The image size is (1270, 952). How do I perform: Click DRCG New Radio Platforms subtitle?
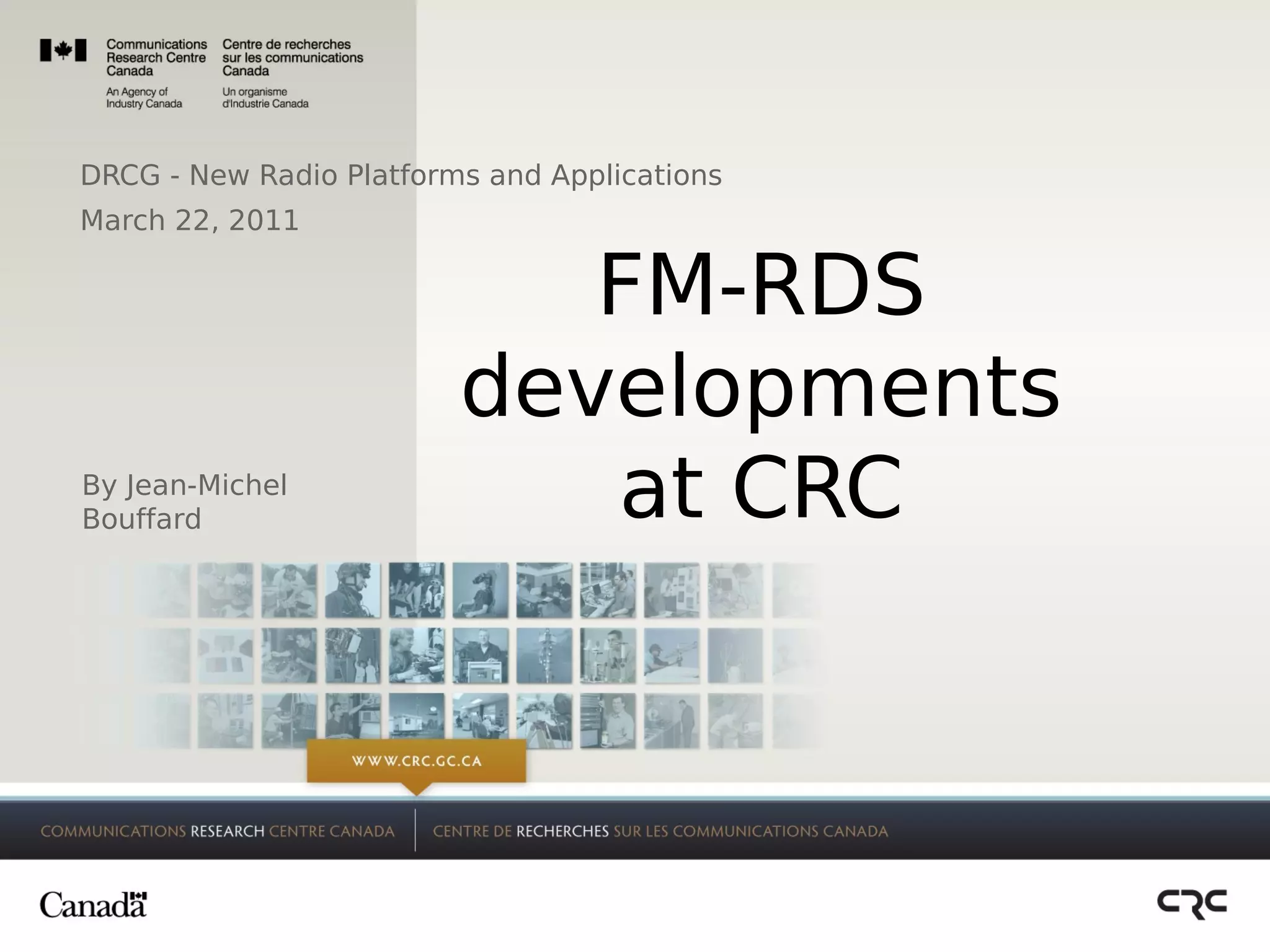pos(401,175)
